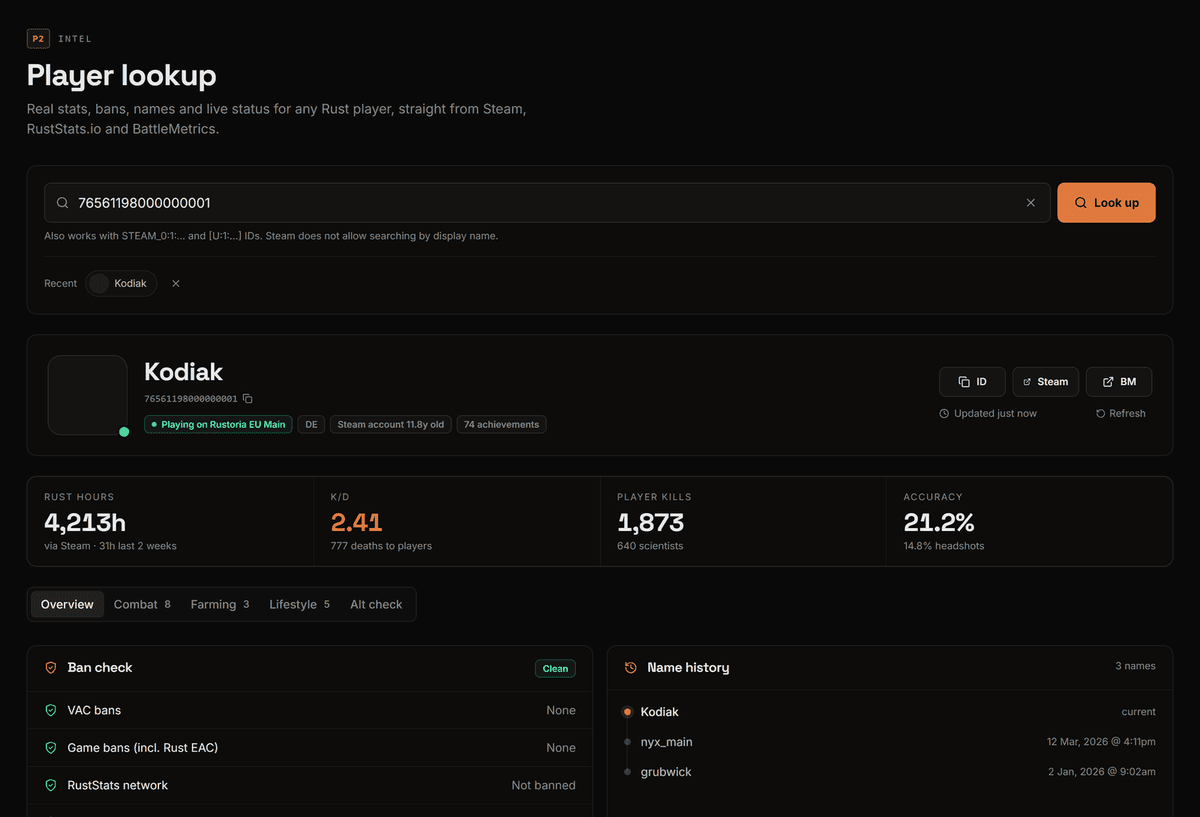1200x817 pixels.
Task: Switch to the Lifestyle tab
Action: [x=299, y=604]
